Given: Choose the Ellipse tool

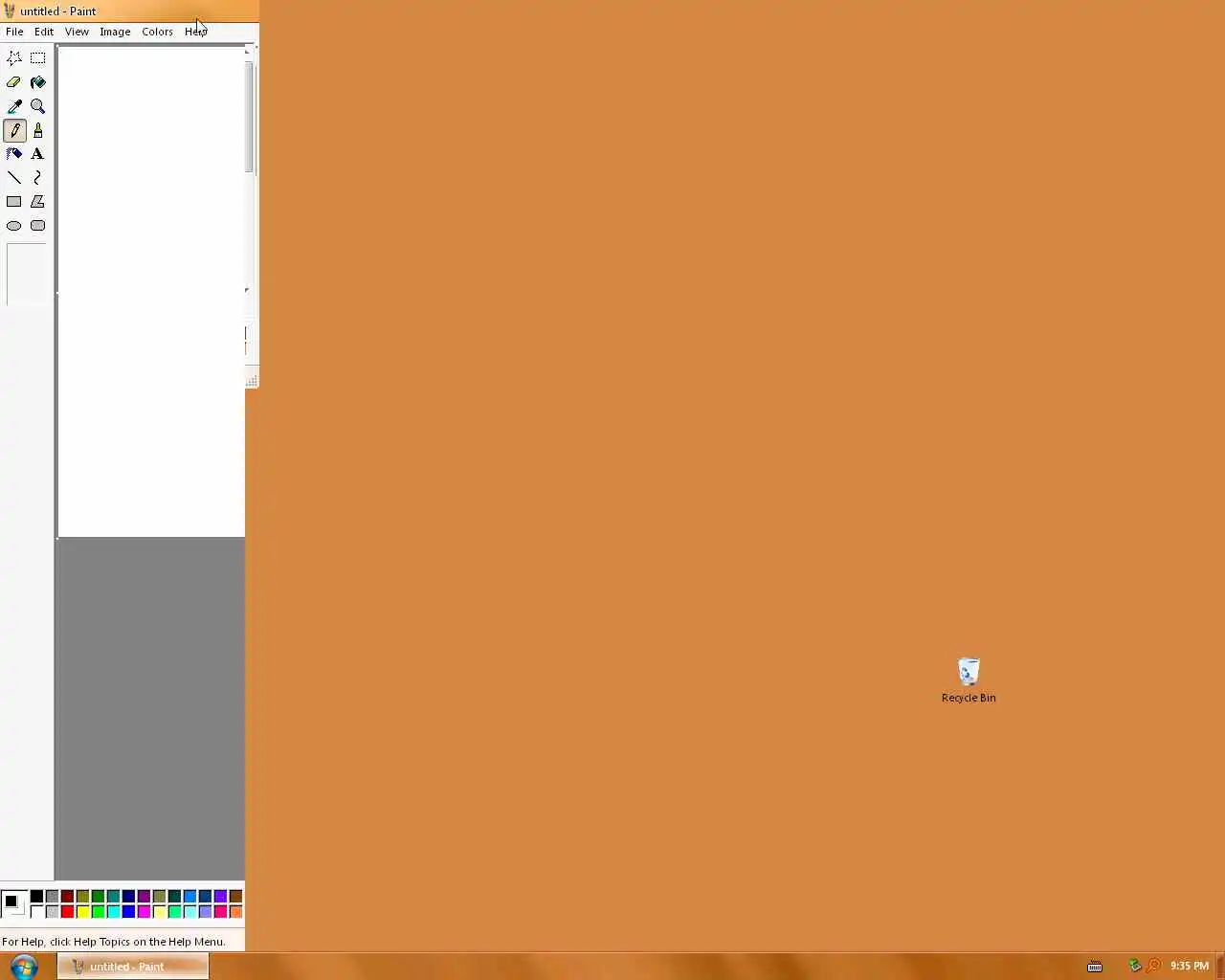Looking at the screenshot, I should click(x=14, y=226).
